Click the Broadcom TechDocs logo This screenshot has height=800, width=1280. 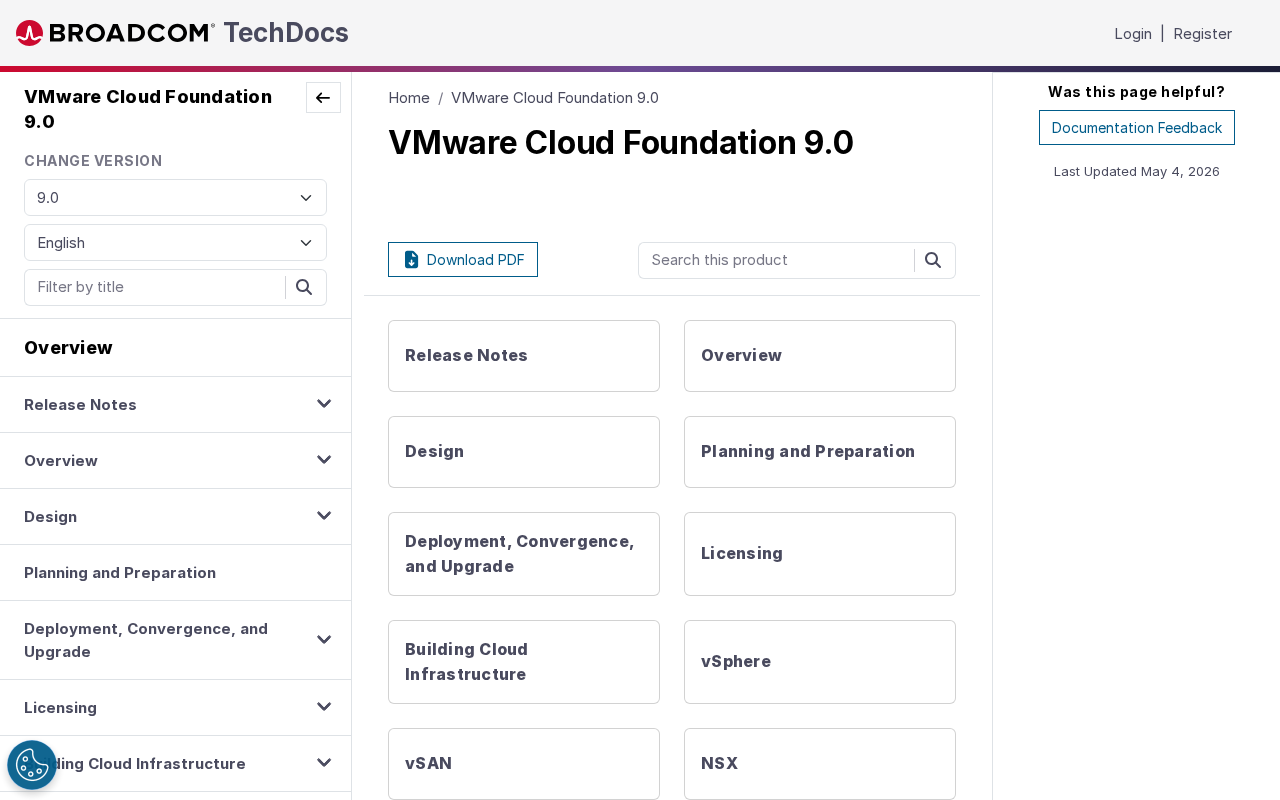pyautogui.click(x=182, y=33)
